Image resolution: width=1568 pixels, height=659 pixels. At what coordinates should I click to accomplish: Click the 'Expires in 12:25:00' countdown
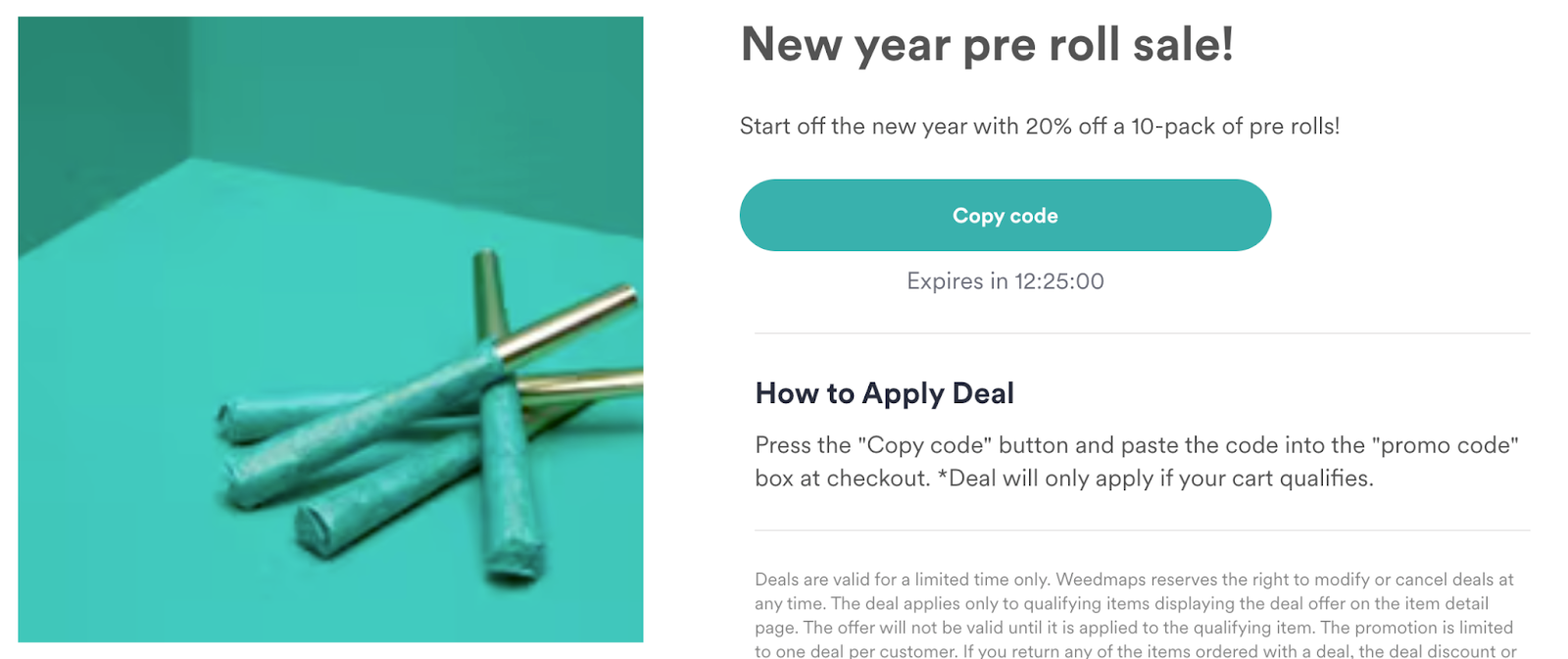[x=1004, y=281]
